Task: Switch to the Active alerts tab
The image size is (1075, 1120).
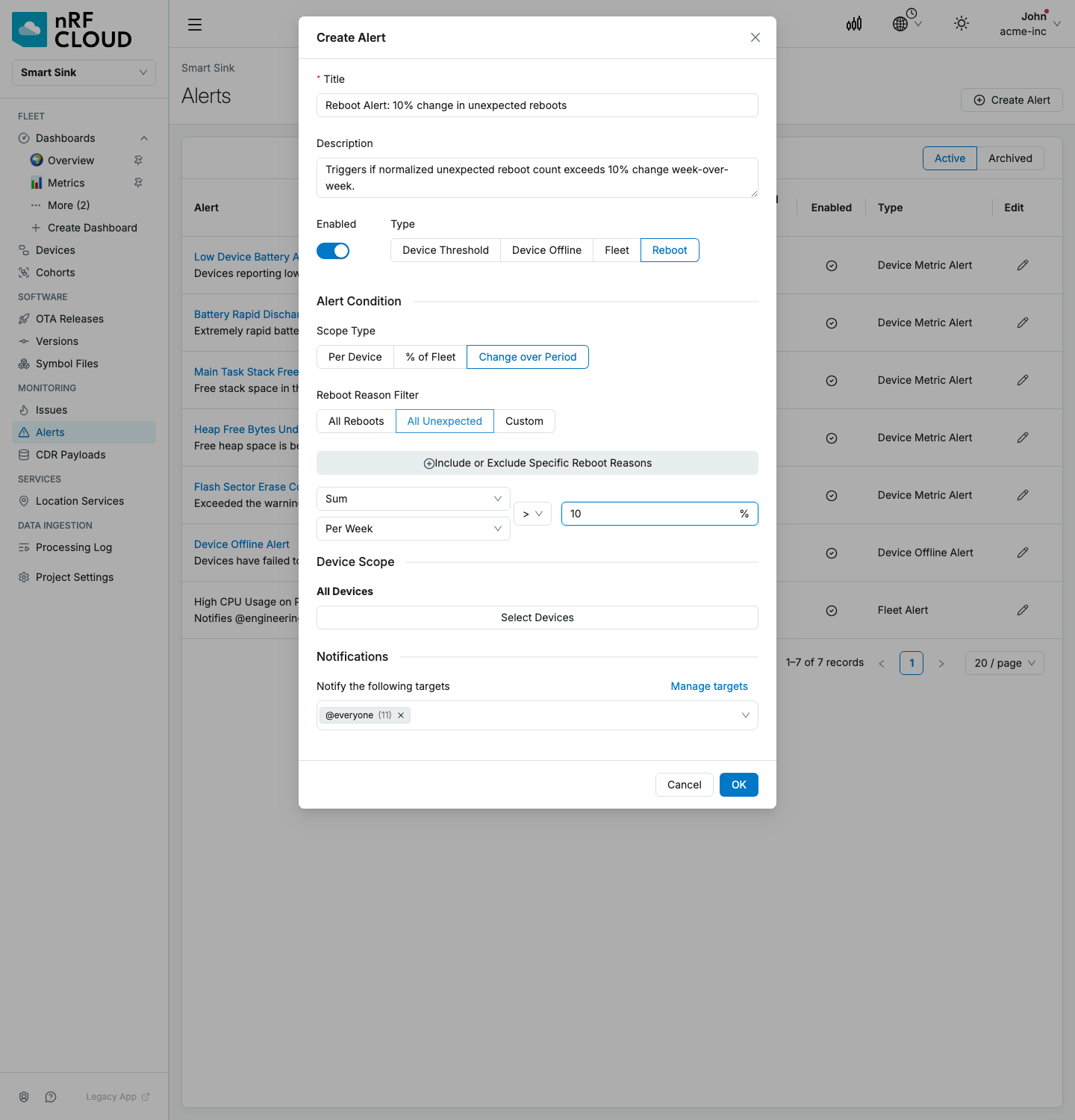Action: click(x=950, y=158)
